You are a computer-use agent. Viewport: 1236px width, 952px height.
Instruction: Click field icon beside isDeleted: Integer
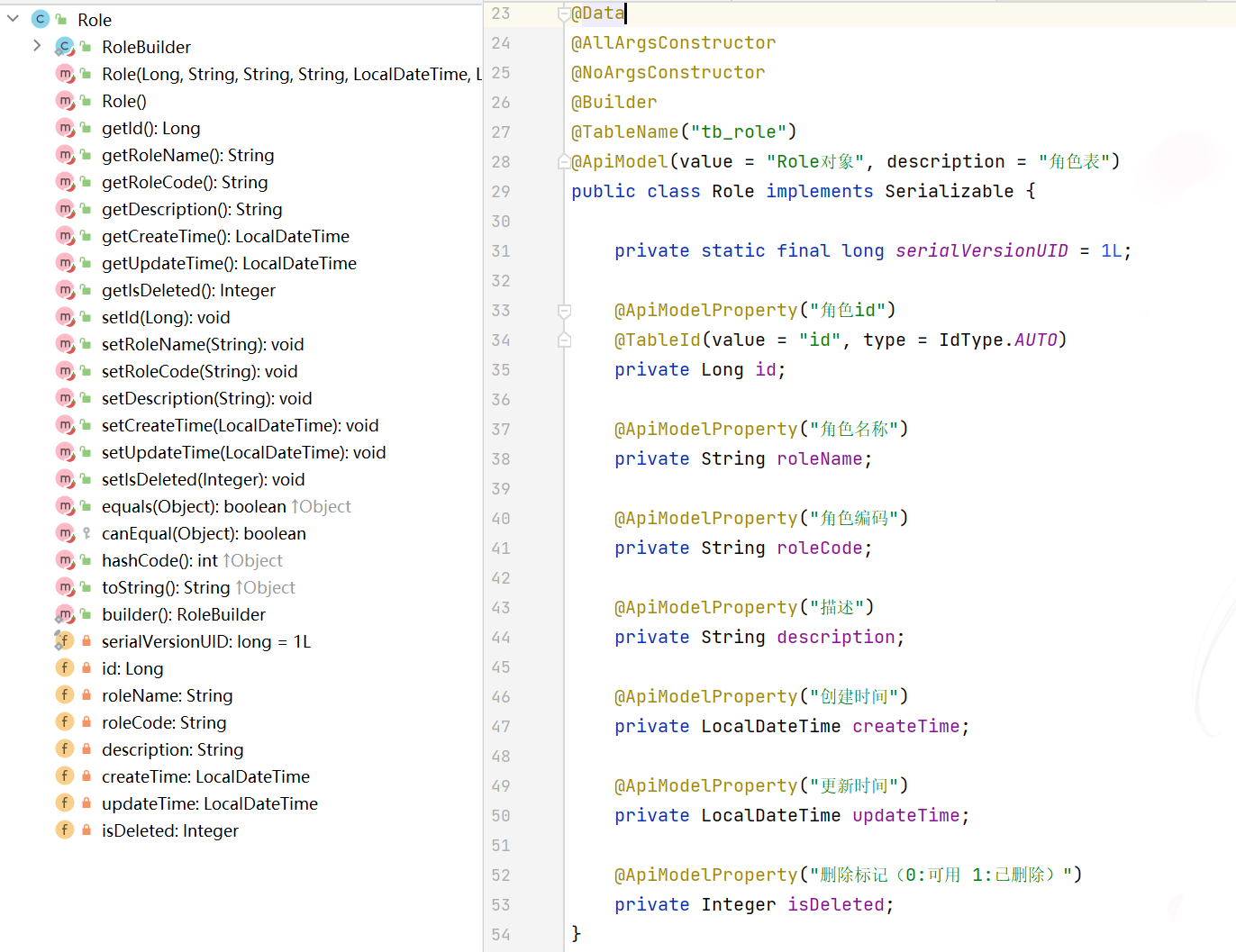[x=65, y=830]
